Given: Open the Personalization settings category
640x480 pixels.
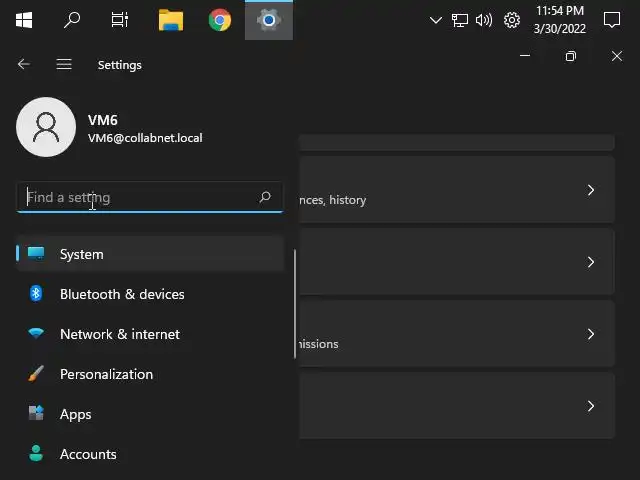Looking at the screenshot, I should click(x=106, y=374).
